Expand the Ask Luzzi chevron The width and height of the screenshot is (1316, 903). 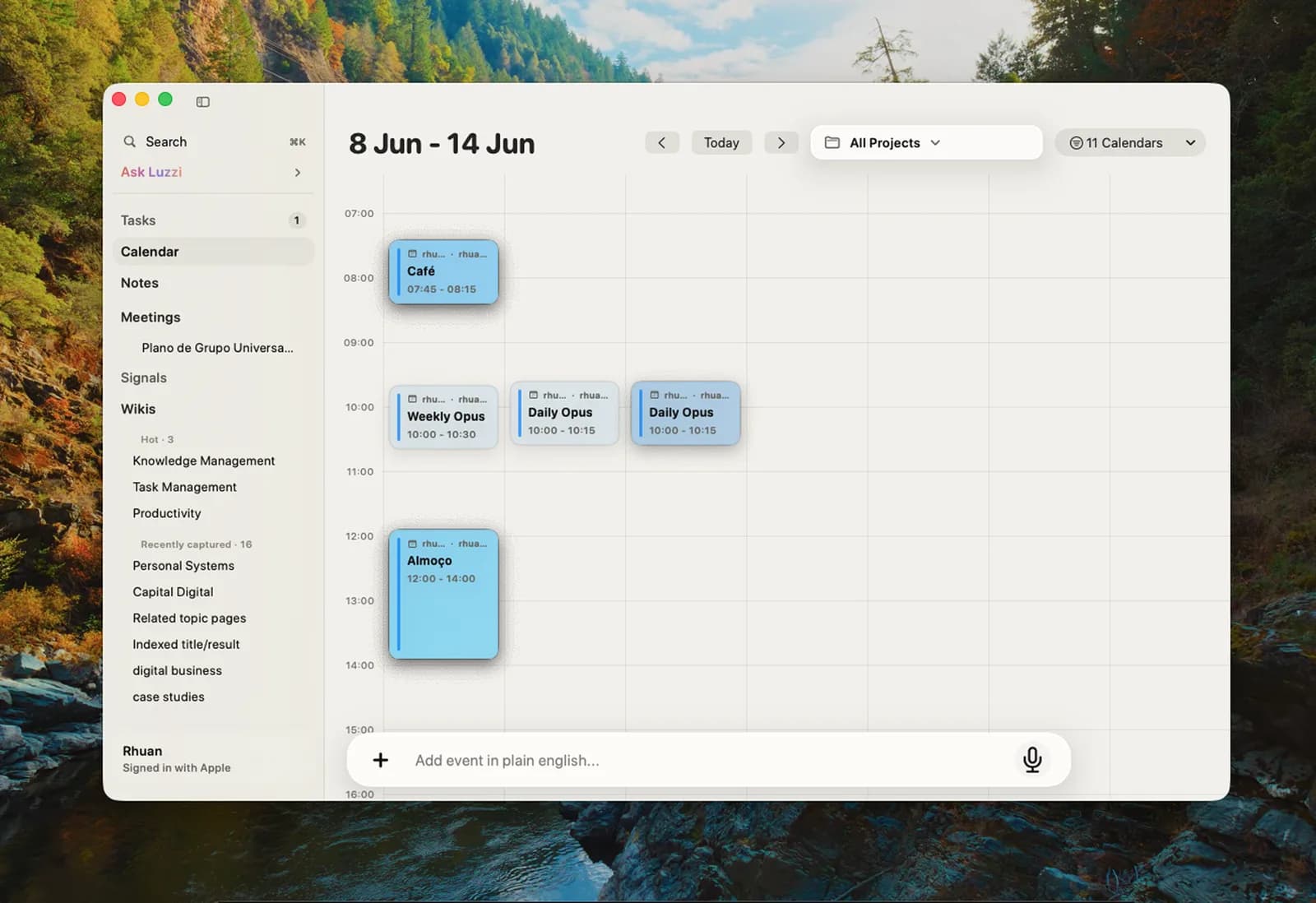297,172
